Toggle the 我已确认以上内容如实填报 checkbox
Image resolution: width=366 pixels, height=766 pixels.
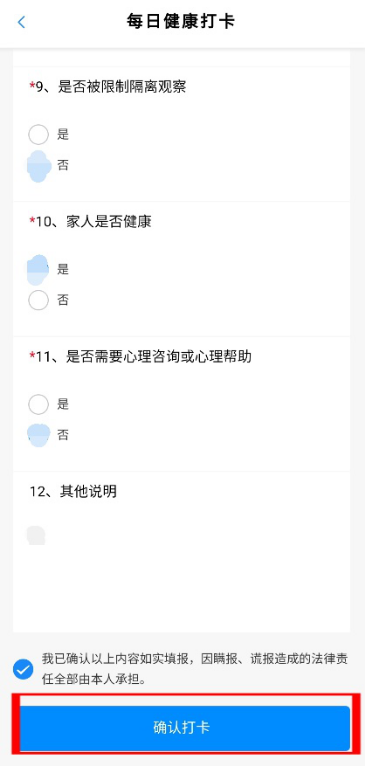pyautogui.click(x=23, y=669)
